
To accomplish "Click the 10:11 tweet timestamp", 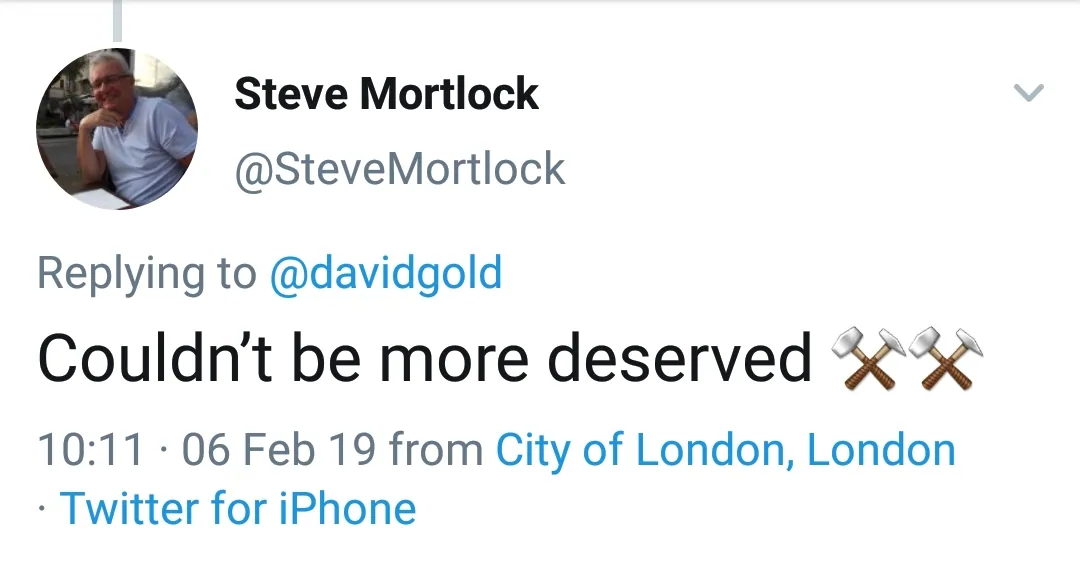I will tap(92, 450).
